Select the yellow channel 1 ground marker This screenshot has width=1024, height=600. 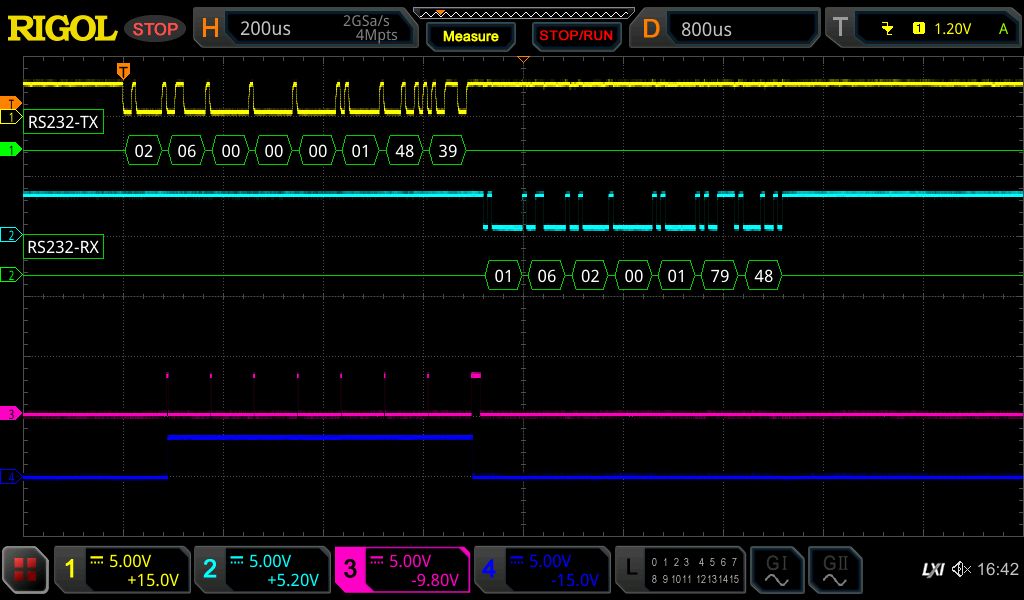pyautogui.click(x=10, y=118)
